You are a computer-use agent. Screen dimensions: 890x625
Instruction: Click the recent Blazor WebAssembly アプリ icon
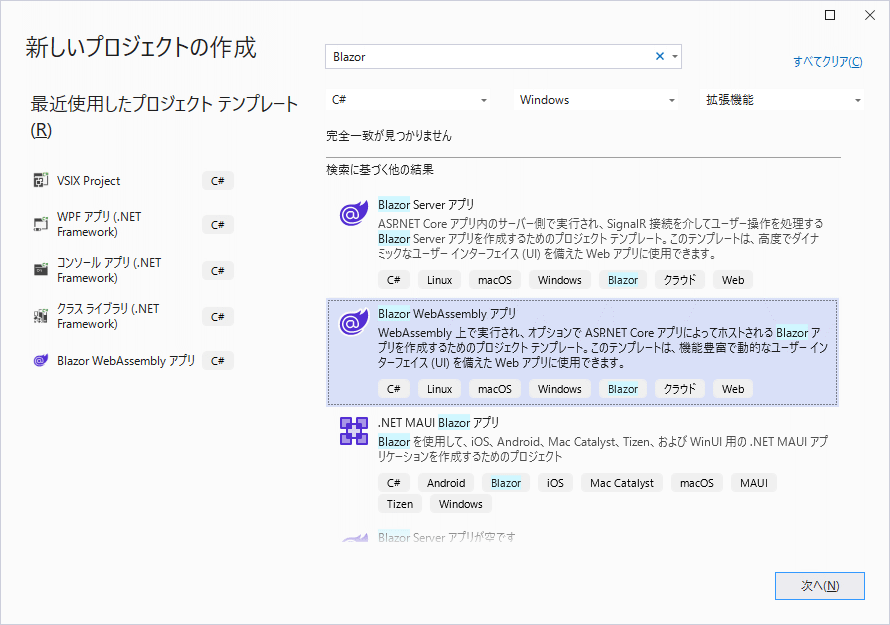coord(41,360)
